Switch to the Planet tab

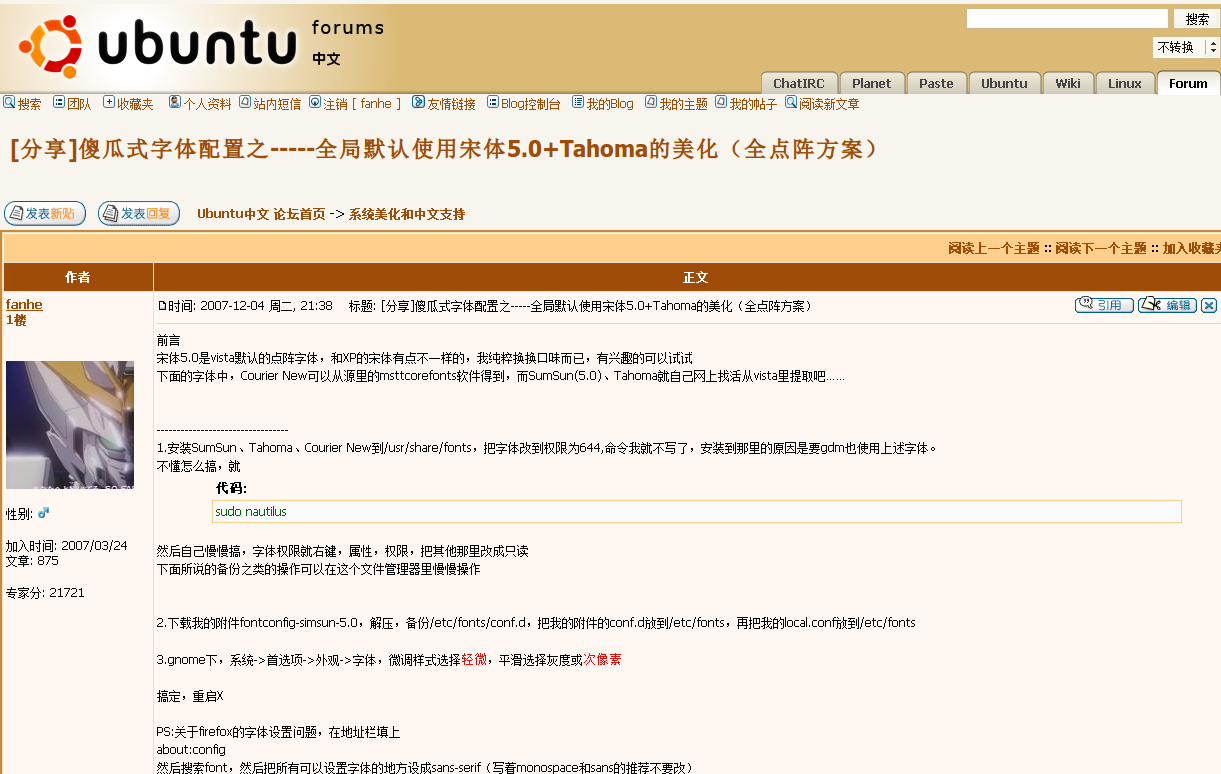point(872,83)
